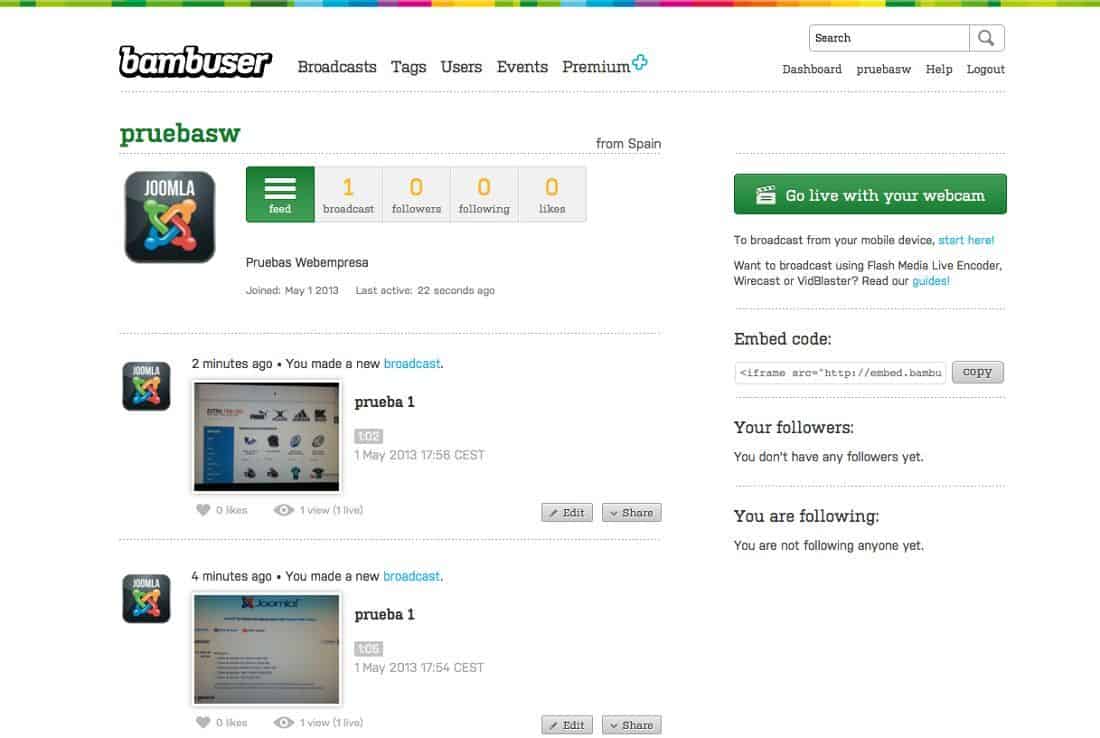Viewport: 1100px width, 738px height.
Task: Select the 0 followers tab
Action: tap(416, 194)
